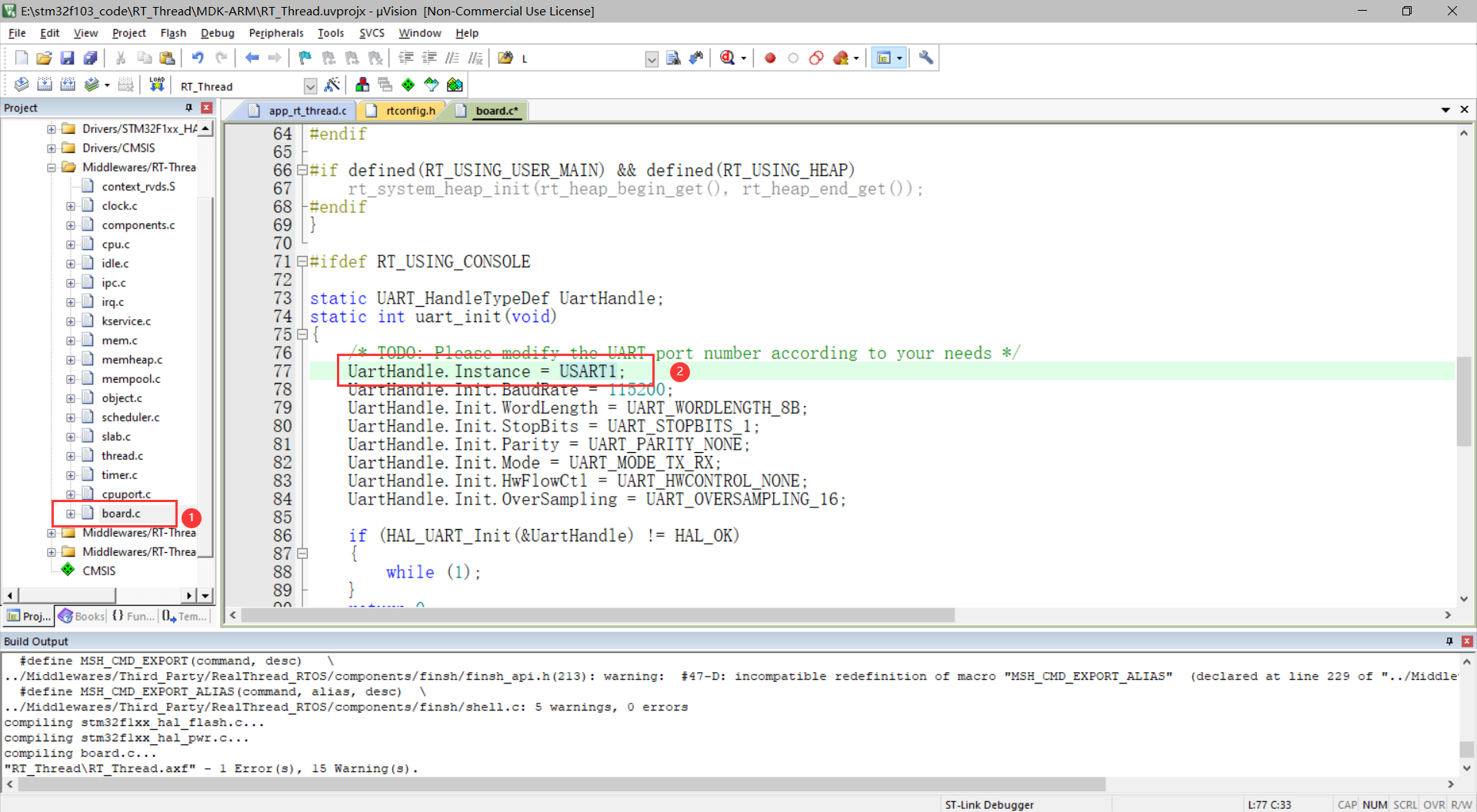Download to flash with the LOAD icon
This screenshot has width=1477, height=812.
coord(157,85)
